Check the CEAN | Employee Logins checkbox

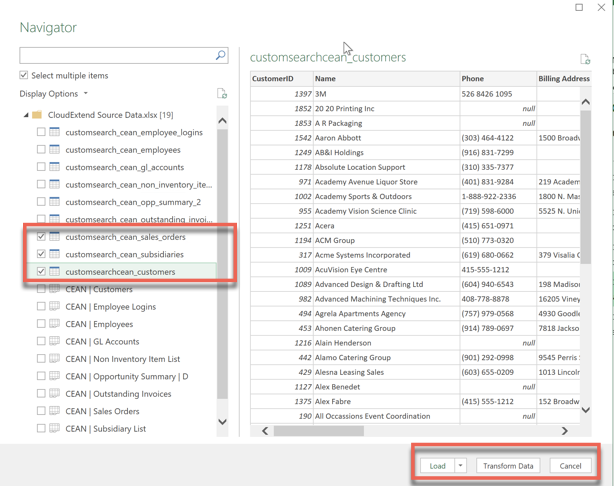[x=41, y=306]
